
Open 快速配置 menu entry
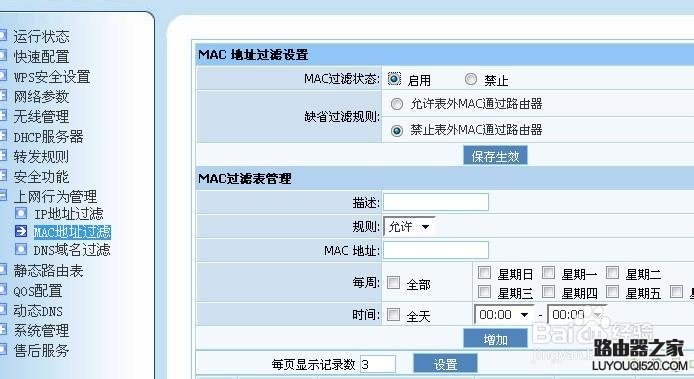tap(41, 57)
